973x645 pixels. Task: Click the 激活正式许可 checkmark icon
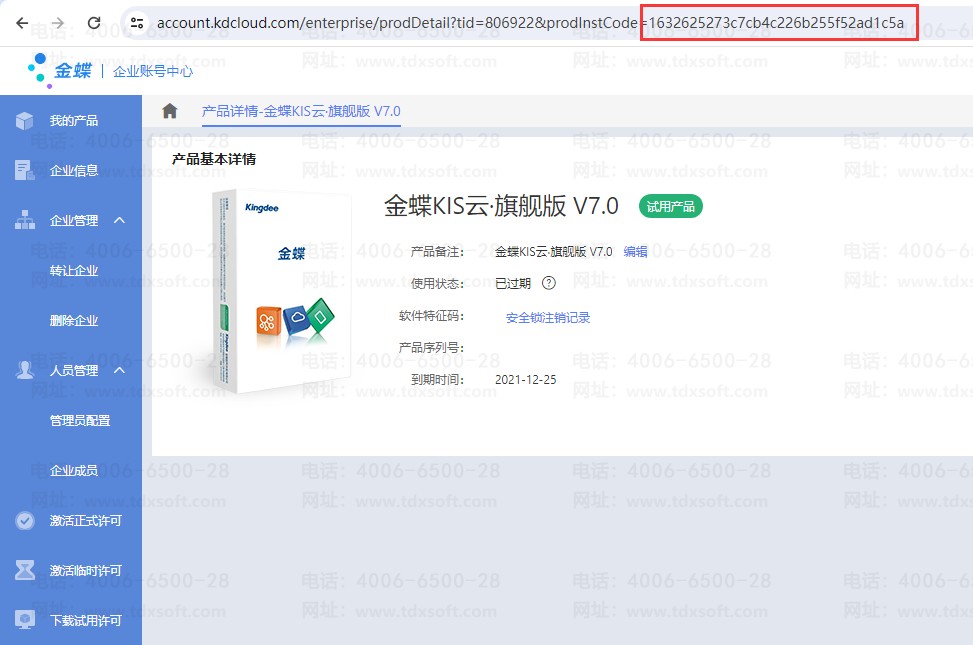pos(25,520)
